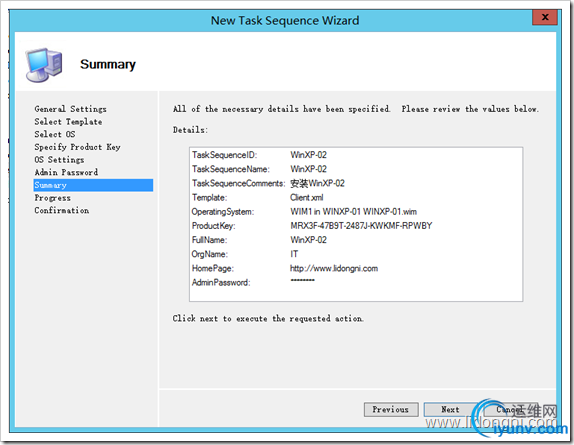This screenshot has width=574, height=445.
Task: Click the TaskSequenceComments value
Action: tap(317, 183)
